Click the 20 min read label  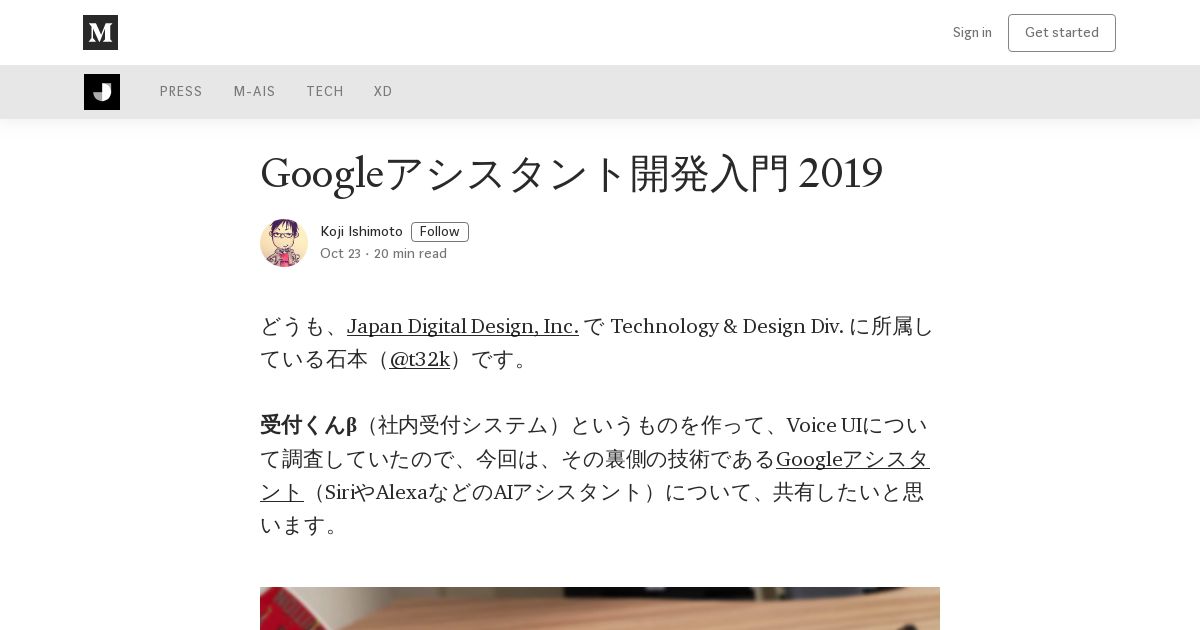410,254
